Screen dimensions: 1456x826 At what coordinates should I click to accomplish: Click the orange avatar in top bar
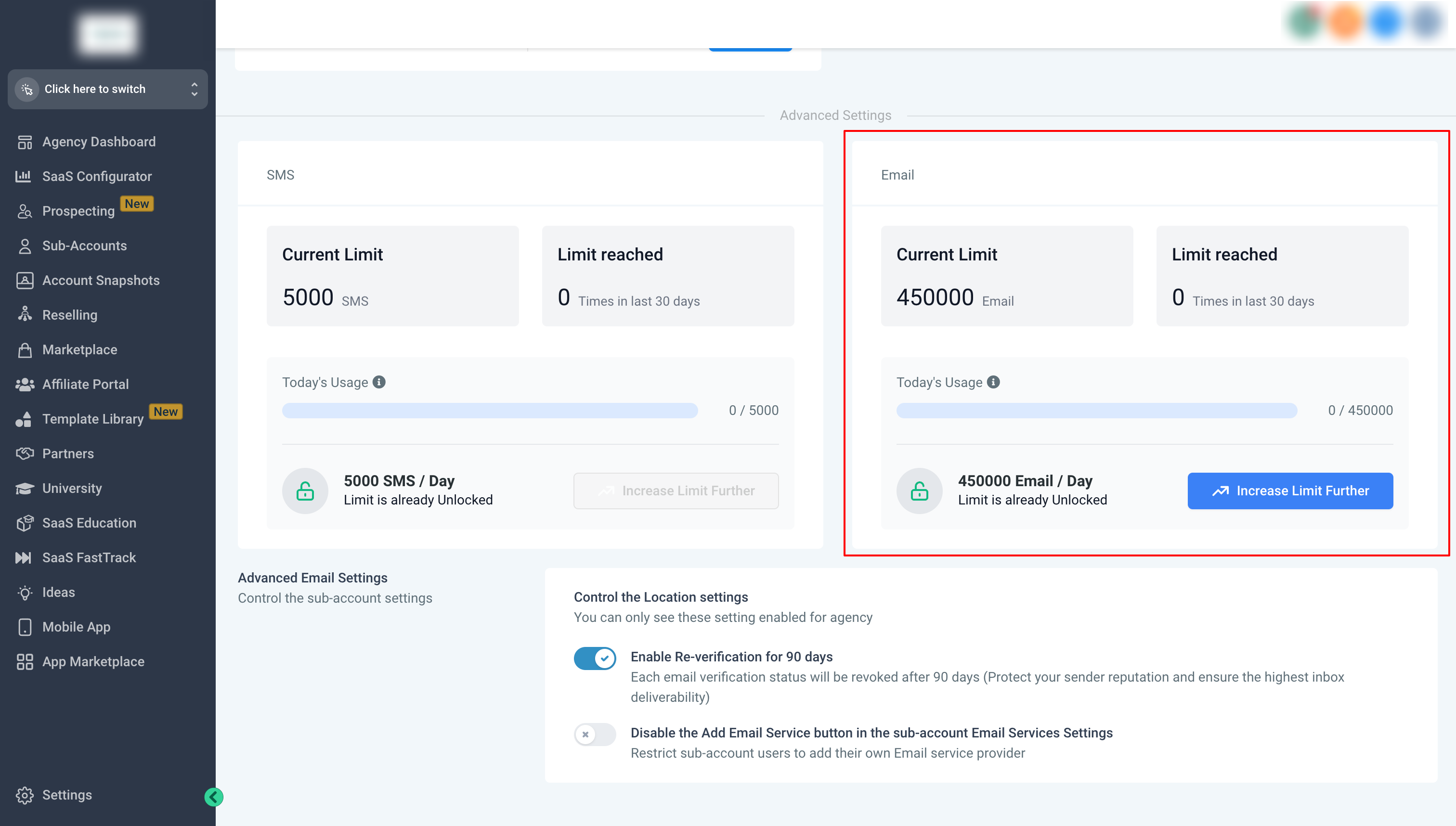click(x=1344, y=23)
